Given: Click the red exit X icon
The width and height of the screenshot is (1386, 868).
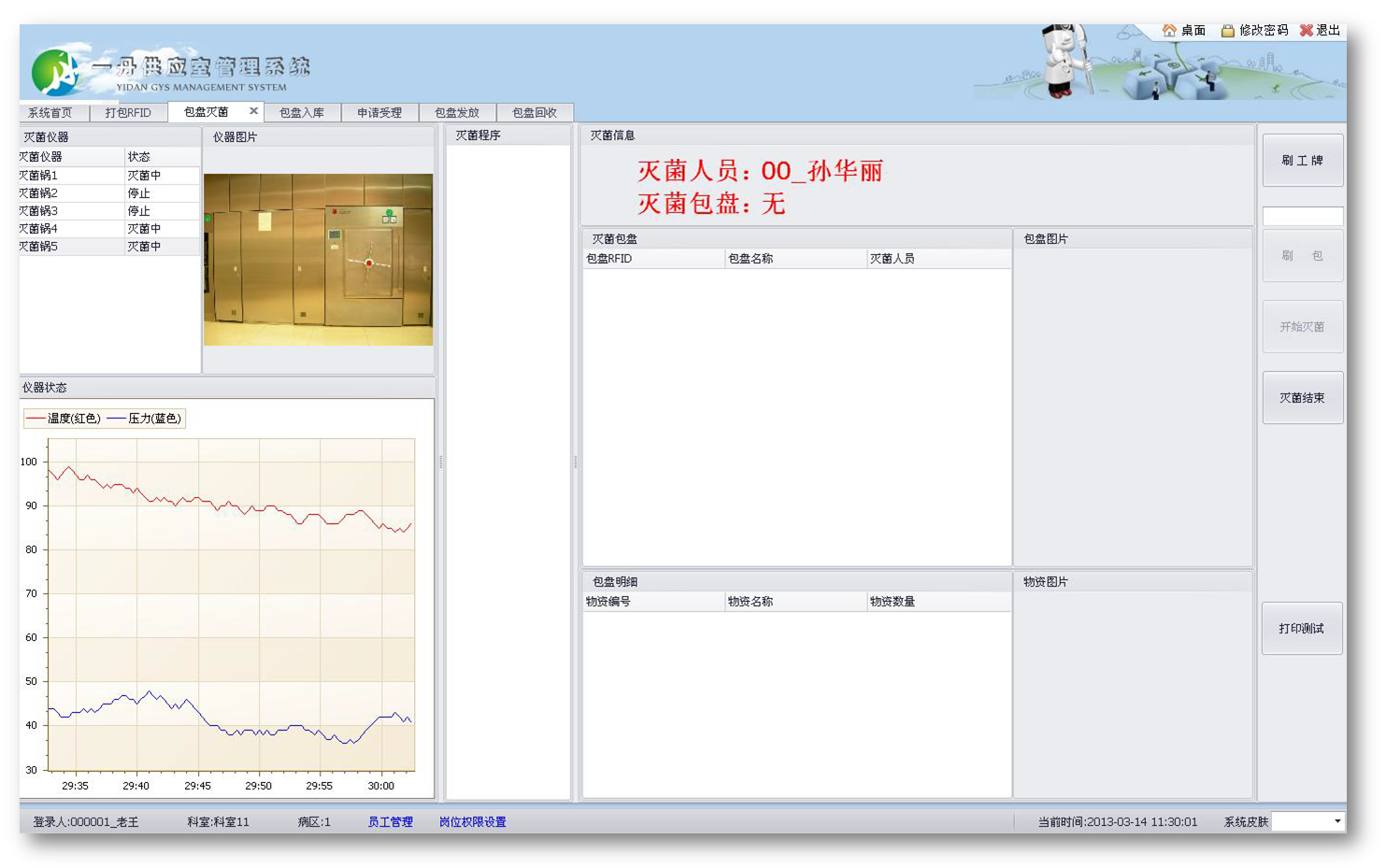Looking at the screenshot, I should pyautogui.click(x=1306, y=31).
